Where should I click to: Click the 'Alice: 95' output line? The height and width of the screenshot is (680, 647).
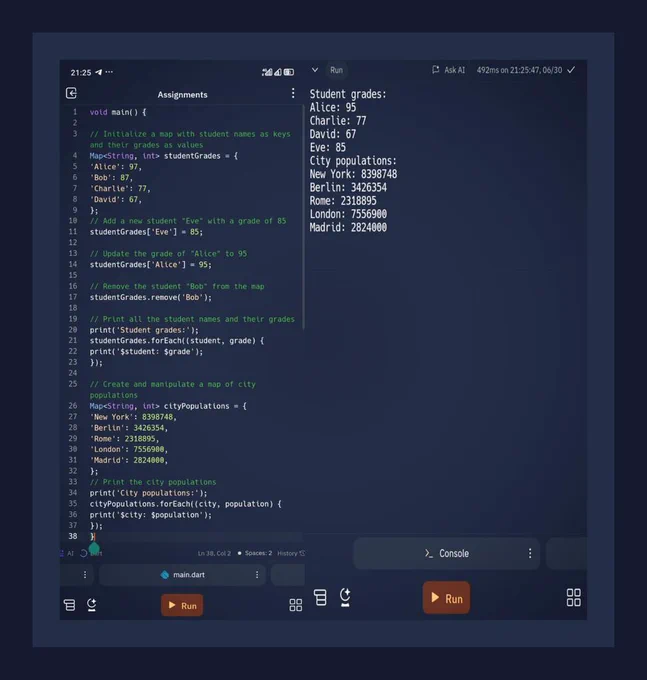click(333, 107)
